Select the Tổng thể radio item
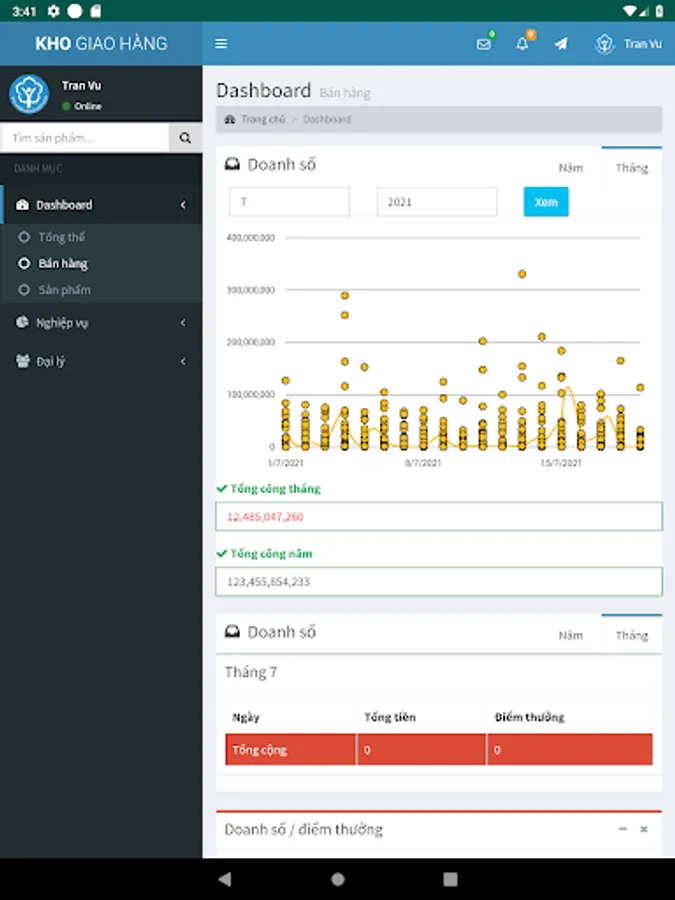Screen dimensions: 675x900 click(24, 237)
